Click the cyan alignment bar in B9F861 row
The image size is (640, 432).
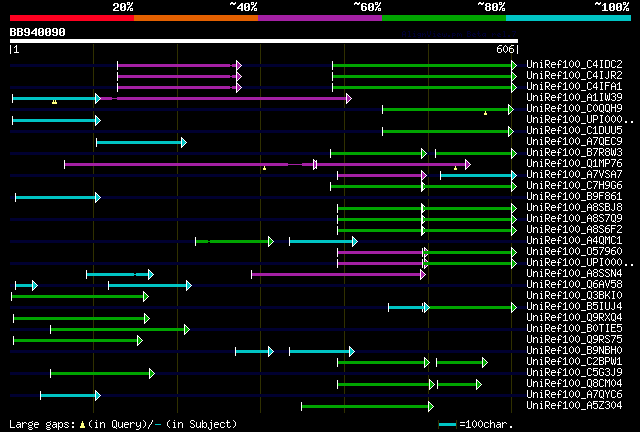58,198
